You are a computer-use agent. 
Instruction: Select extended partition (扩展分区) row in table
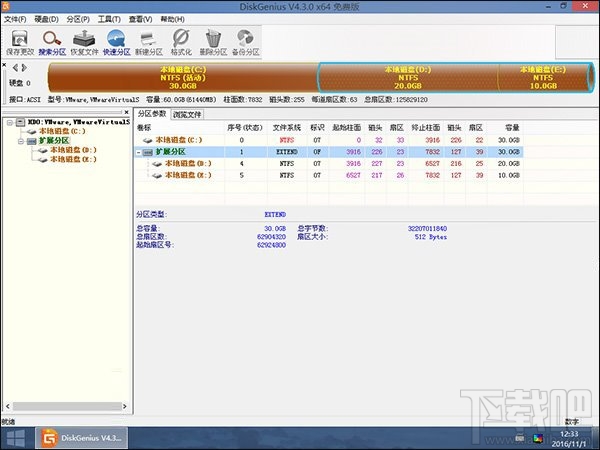pos(329,152)
